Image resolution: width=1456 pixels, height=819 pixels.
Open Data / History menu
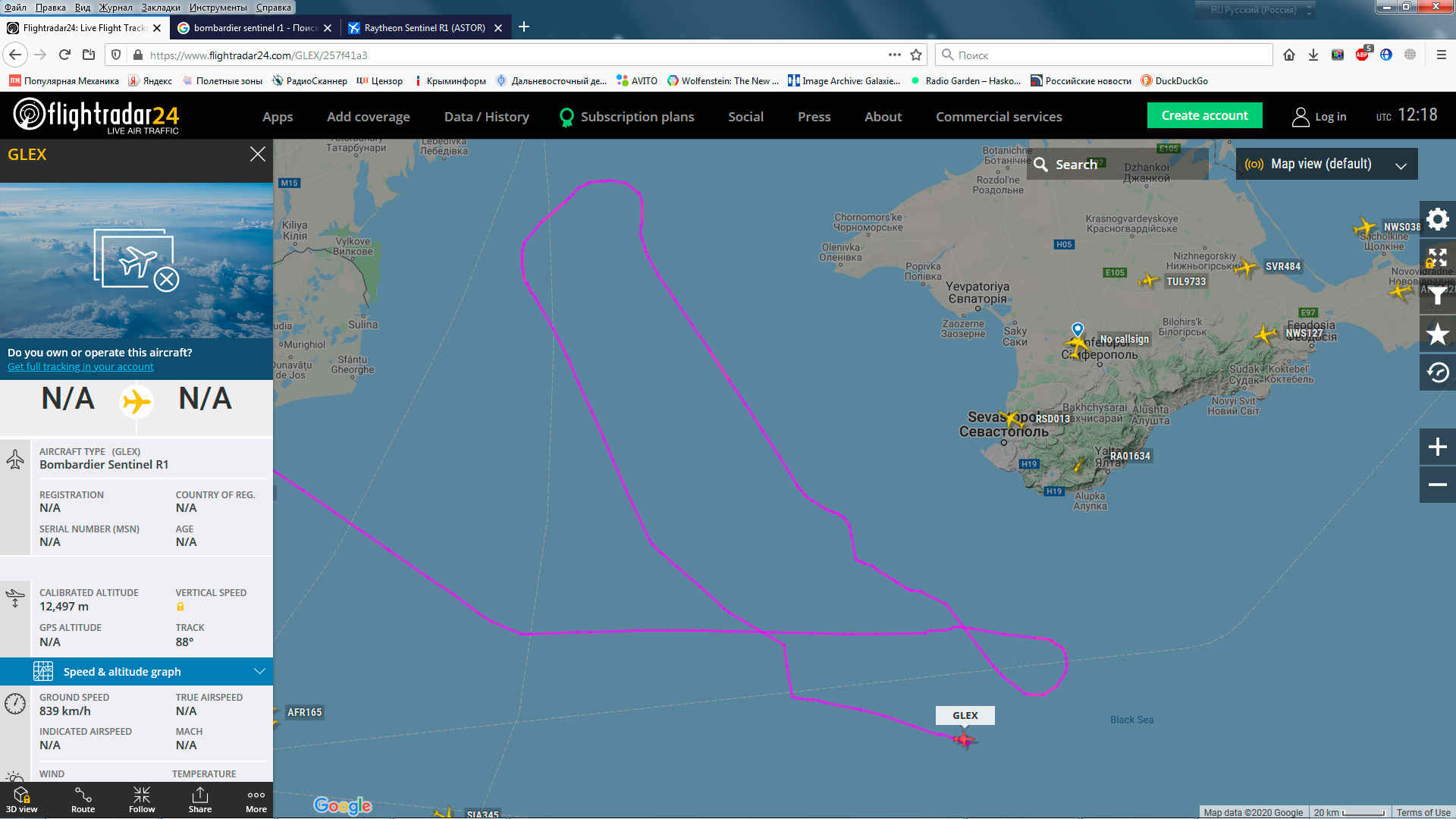pos(486,116)
